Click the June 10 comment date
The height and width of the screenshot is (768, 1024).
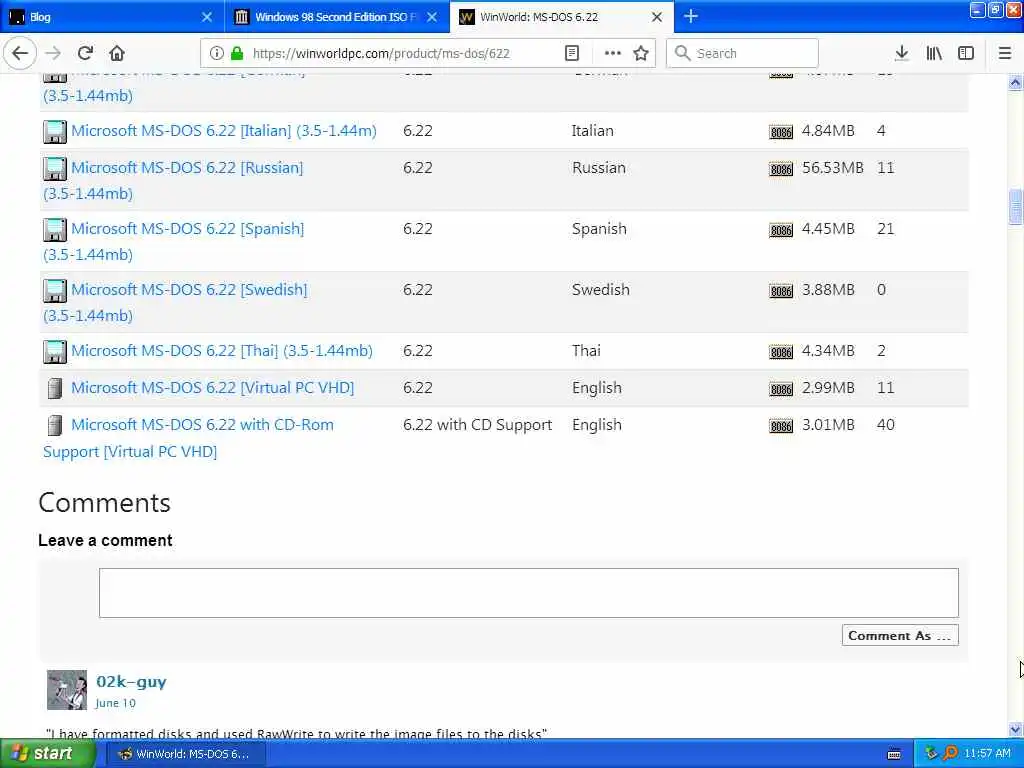pos(116,703)
